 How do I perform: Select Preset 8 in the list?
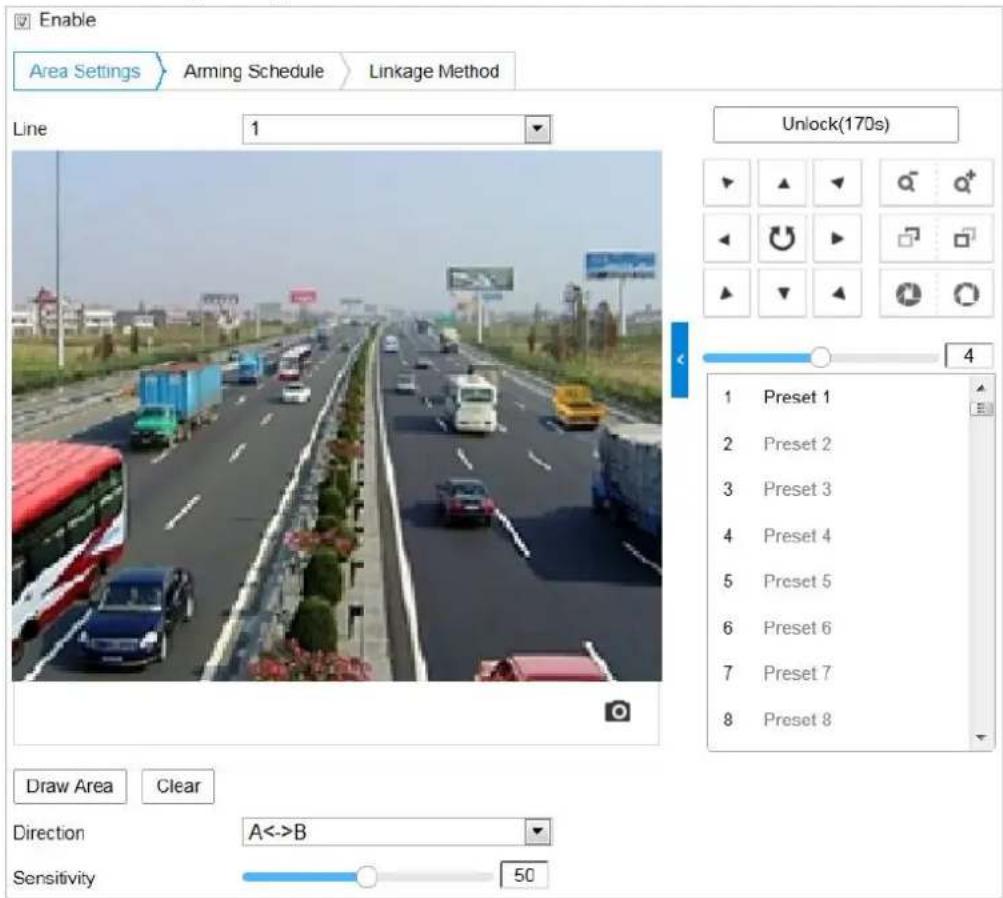click(x=839, y=720)
